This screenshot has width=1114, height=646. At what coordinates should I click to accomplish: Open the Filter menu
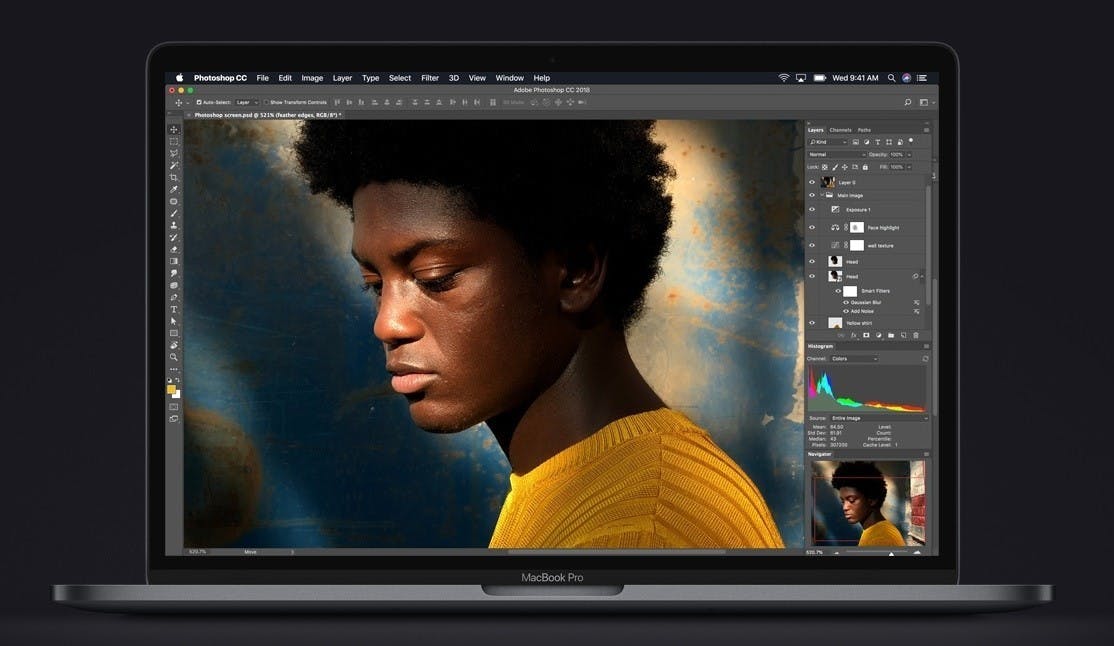(430, 78)
